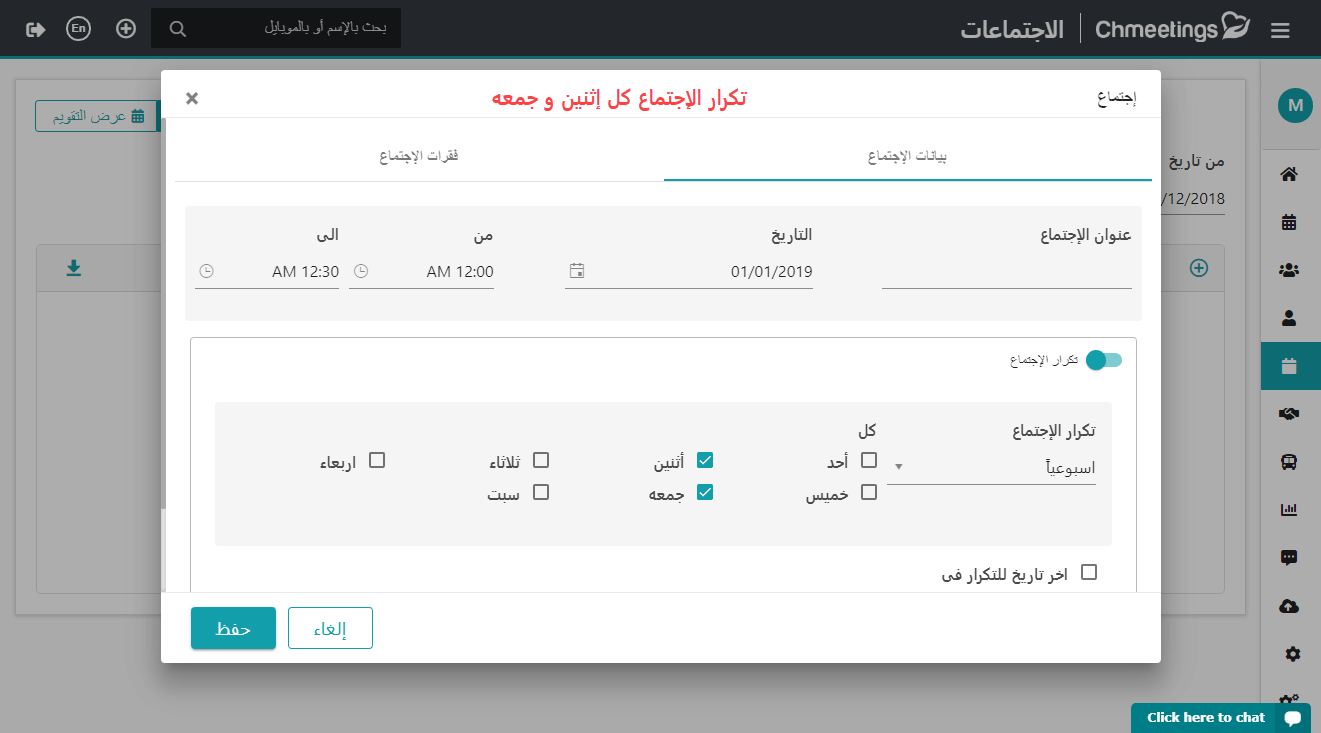Click the Chmeetings logo
Image resolution: width=1321 pixels, height=733 pixels.
(x=1172, y=28)
